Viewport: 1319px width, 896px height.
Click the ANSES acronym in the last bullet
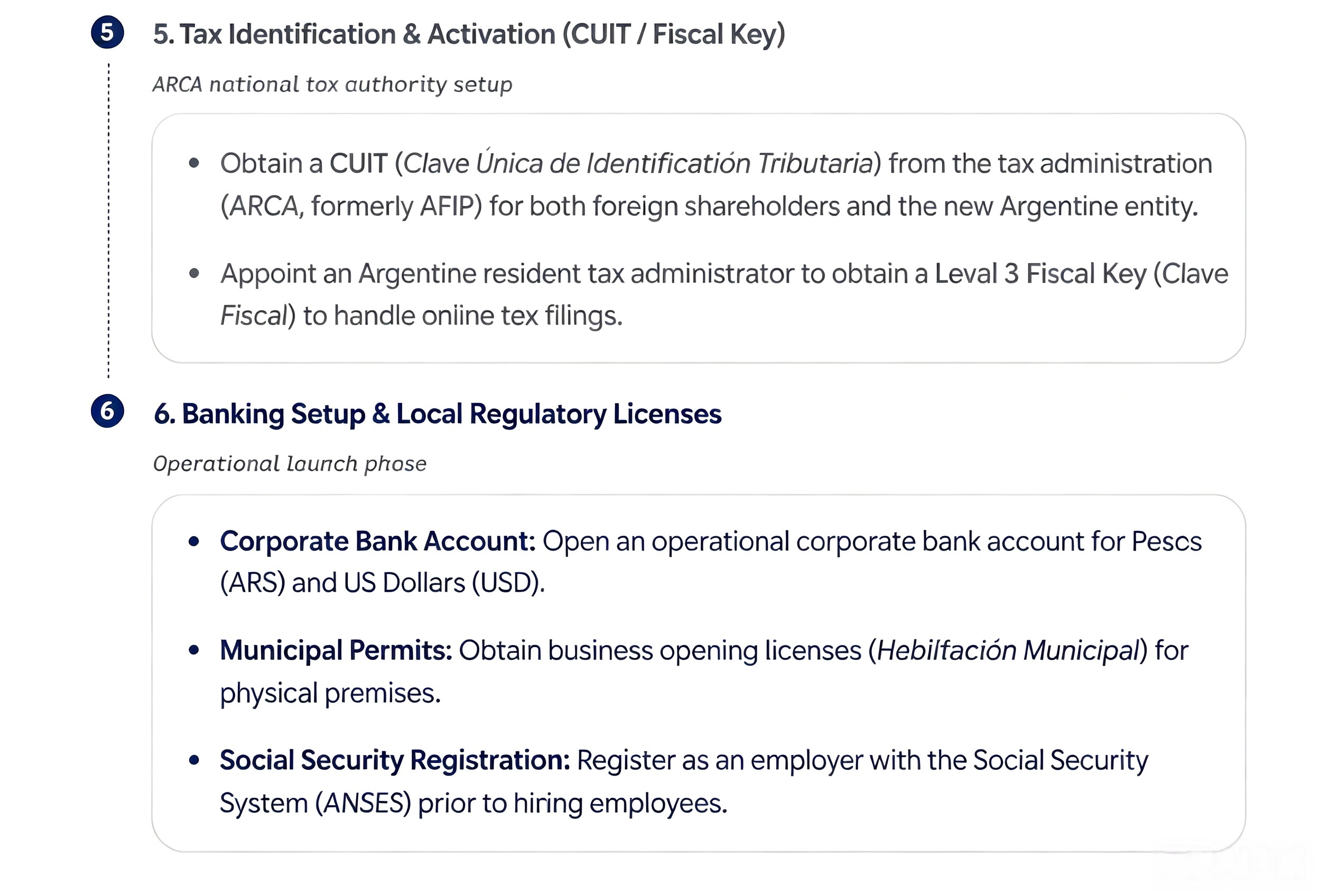[363, 803]
